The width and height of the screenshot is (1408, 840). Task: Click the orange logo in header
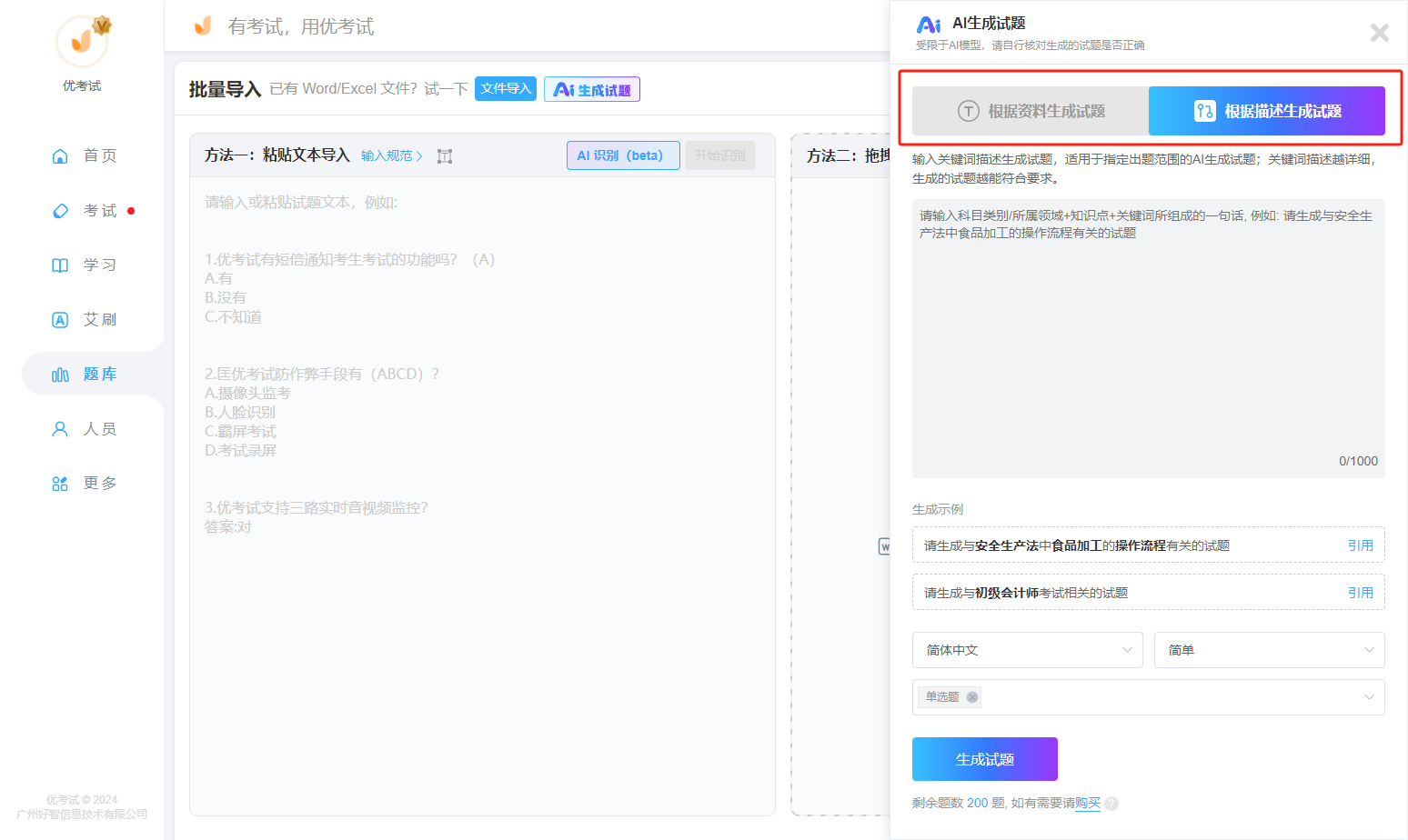point(203,25)
